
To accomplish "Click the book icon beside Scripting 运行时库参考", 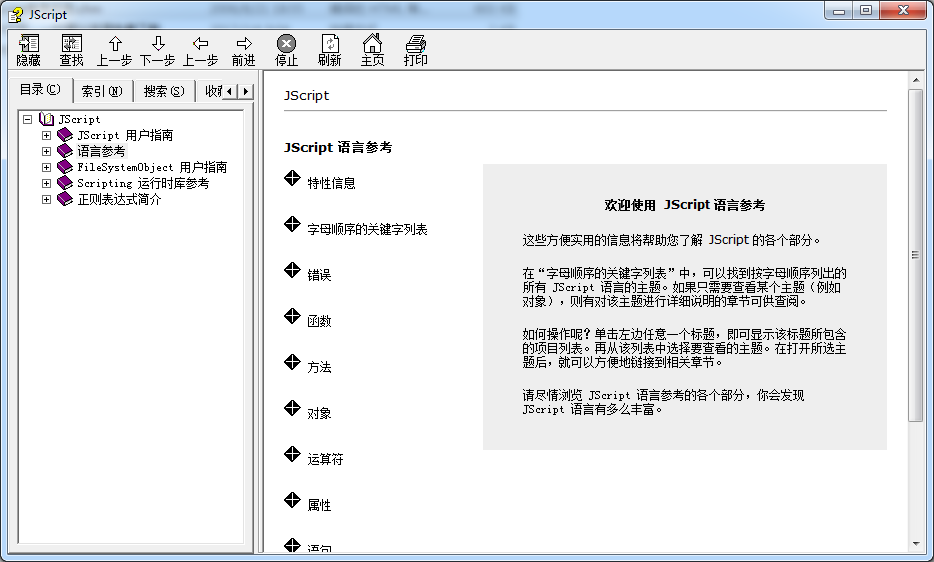I will [65, 184].
